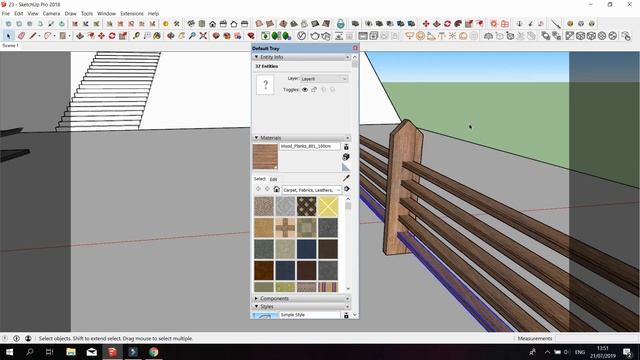Select the Pan hand tool
This screenshot has height=360, width=640.
pyautogui.click(x=181, y=36)
